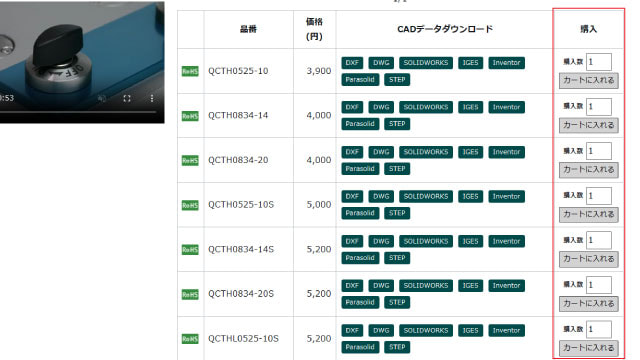Download DXF for QCTH0525-10
This screenshot has width=640, height=360.
[x=352, y=62]
